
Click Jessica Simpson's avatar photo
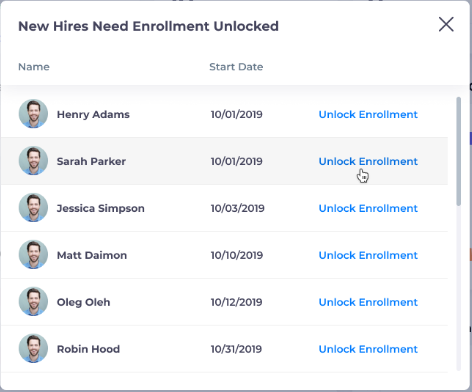[x=33, y=208]
